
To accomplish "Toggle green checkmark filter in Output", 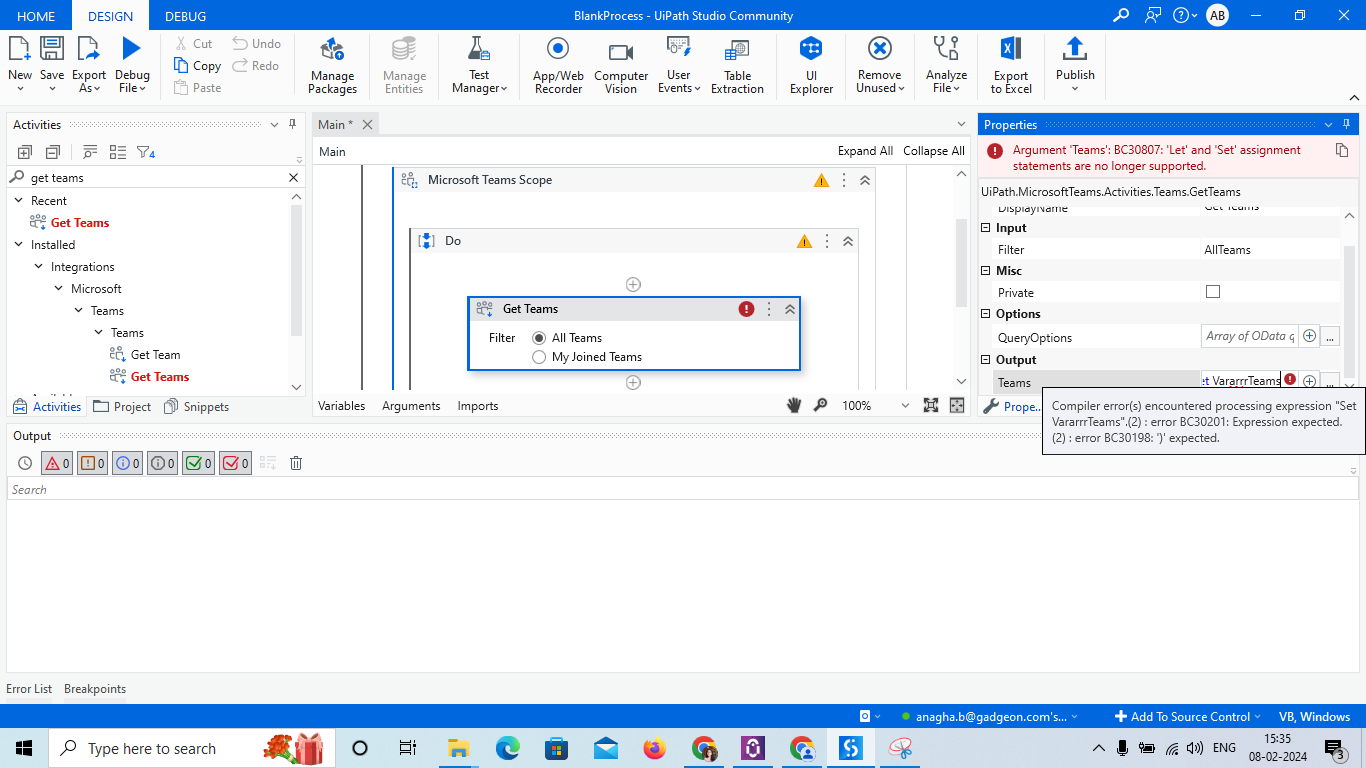I will 198,463.
